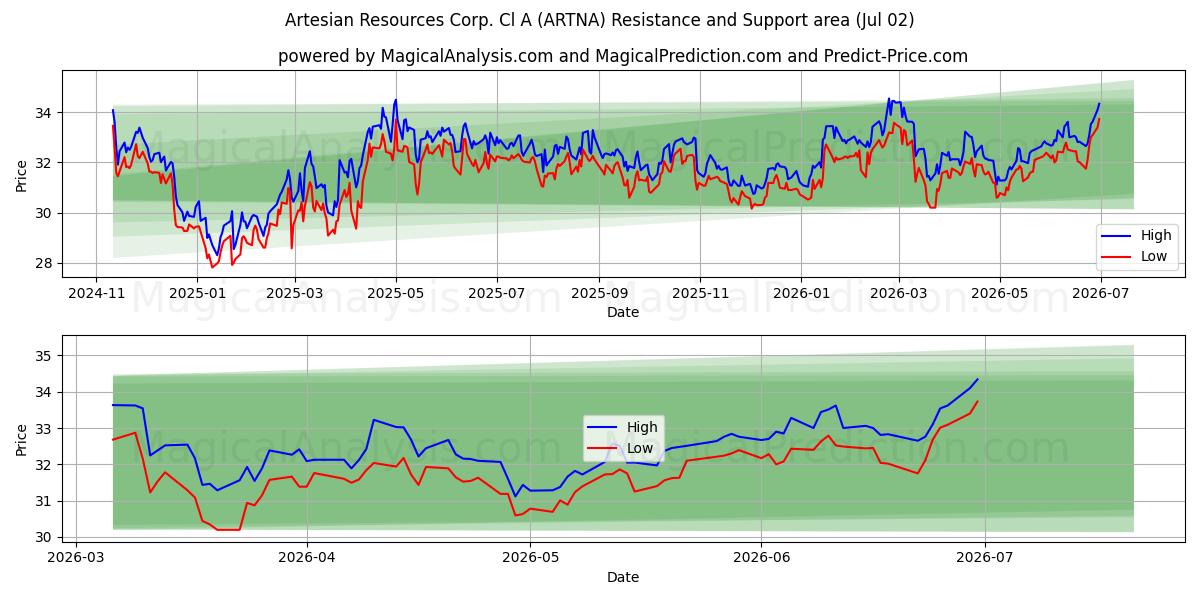Click the '2025-07' date tick on the top chart

pyautogui.click(x=497, y=293)
